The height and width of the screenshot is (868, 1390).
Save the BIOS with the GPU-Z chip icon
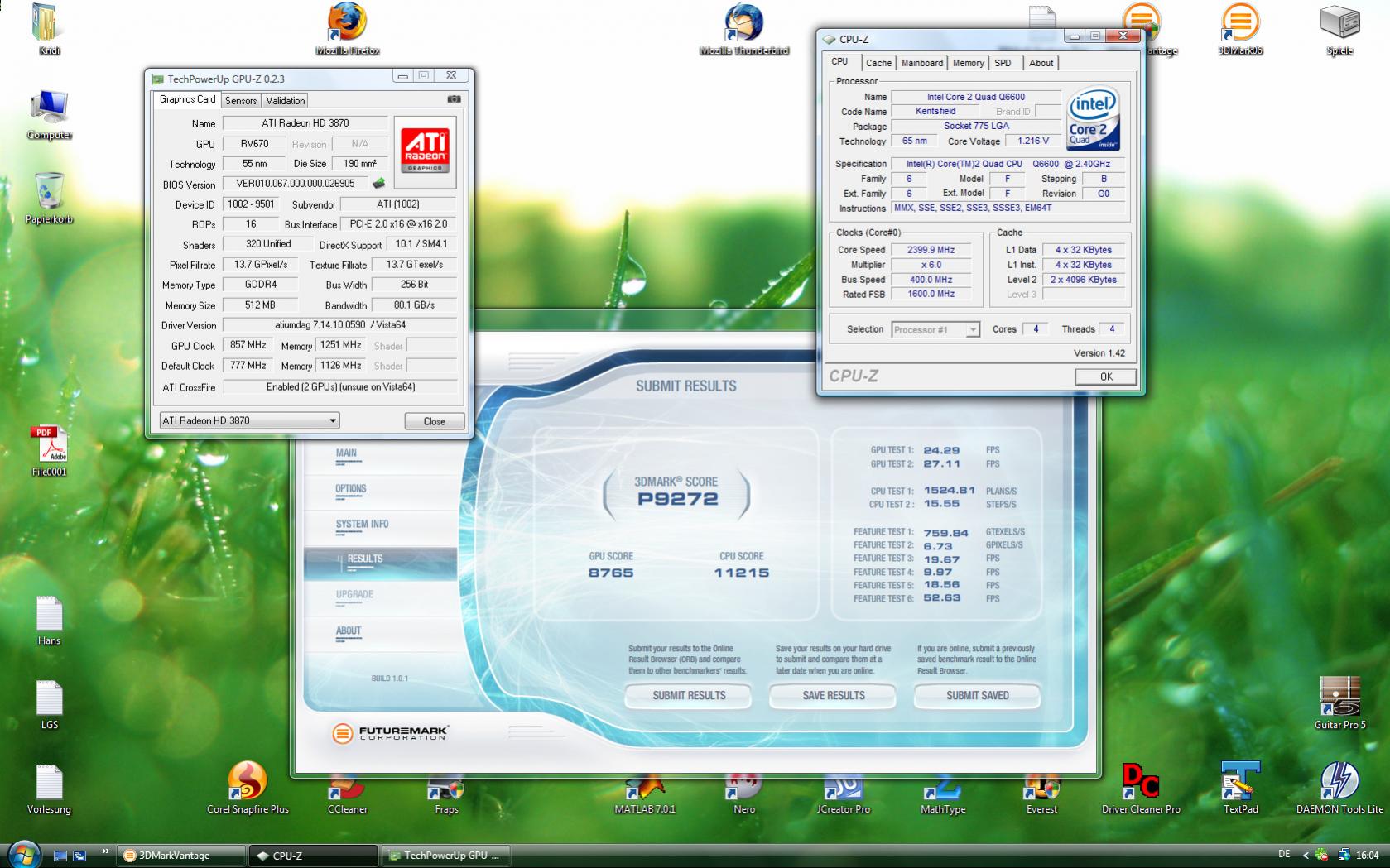379,183
